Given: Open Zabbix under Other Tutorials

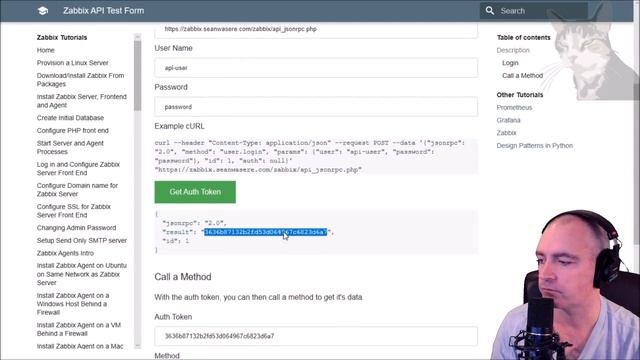Looking at the screenshot, I should click(507, 133).
